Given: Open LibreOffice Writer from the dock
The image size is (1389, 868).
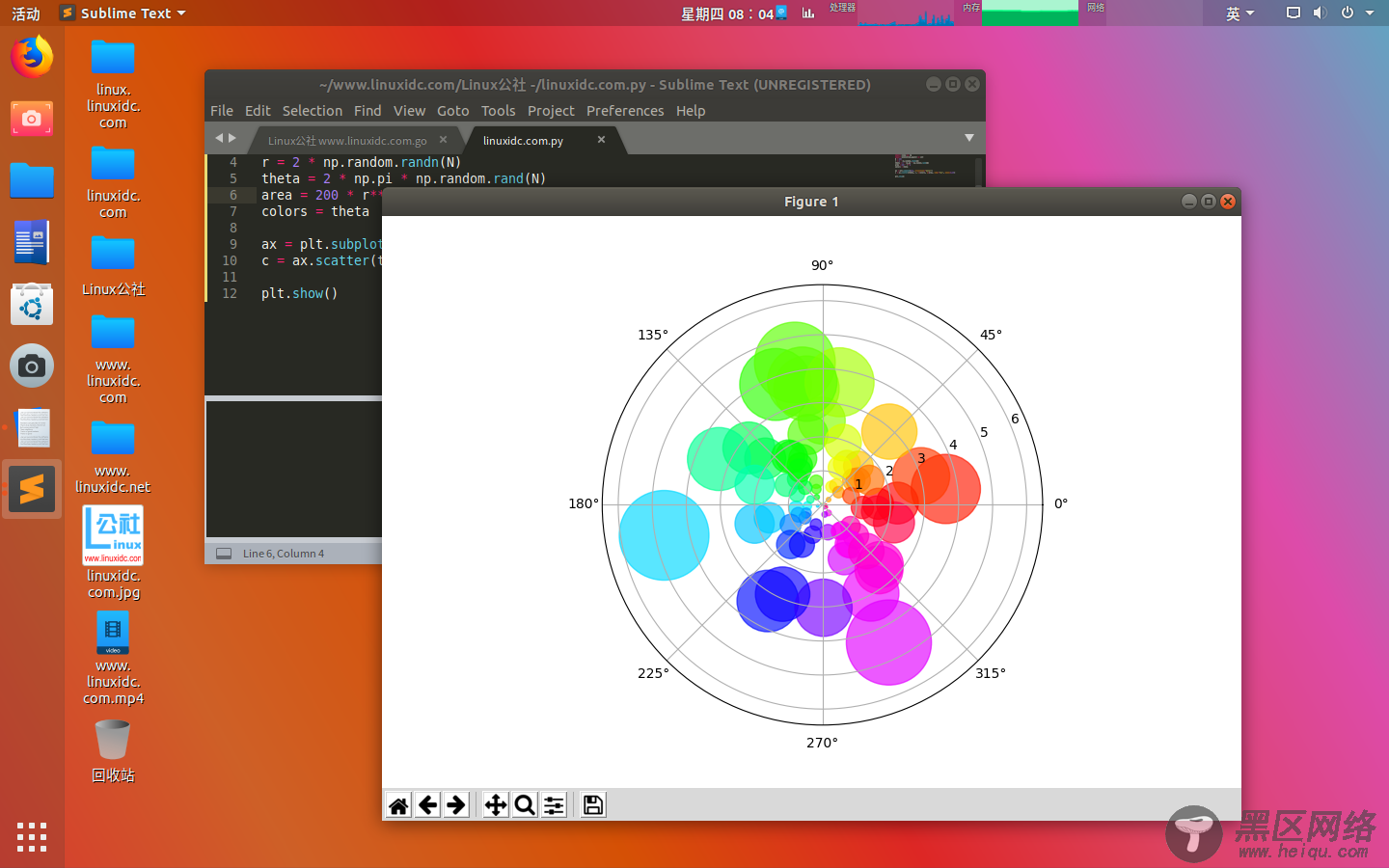Looking at the screenshot, I should point(32,242).
